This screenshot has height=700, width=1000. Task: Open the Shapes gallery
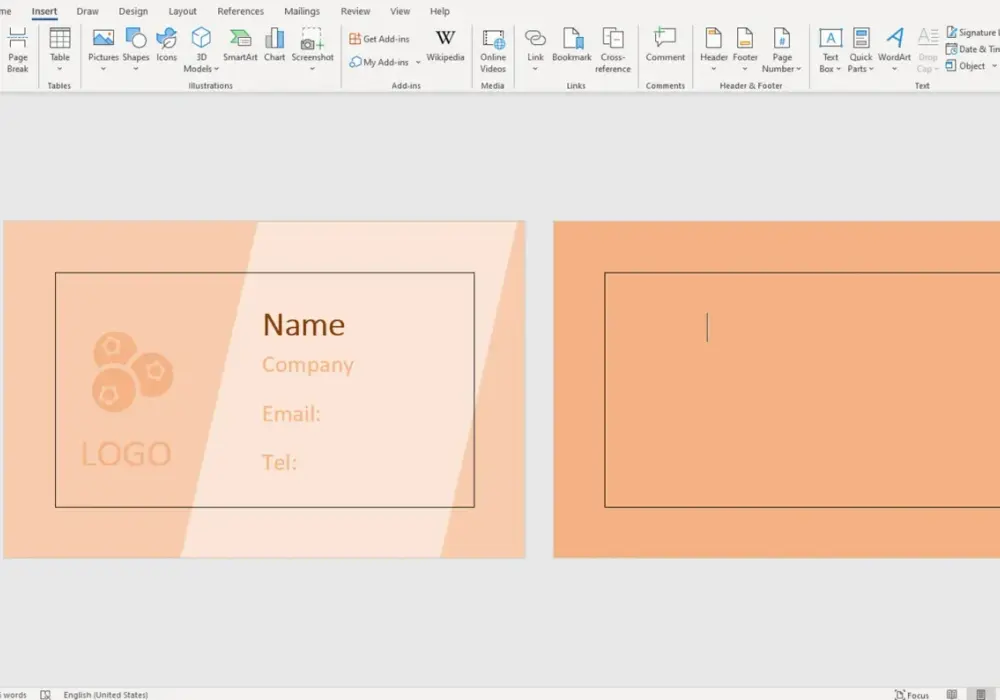136,50
